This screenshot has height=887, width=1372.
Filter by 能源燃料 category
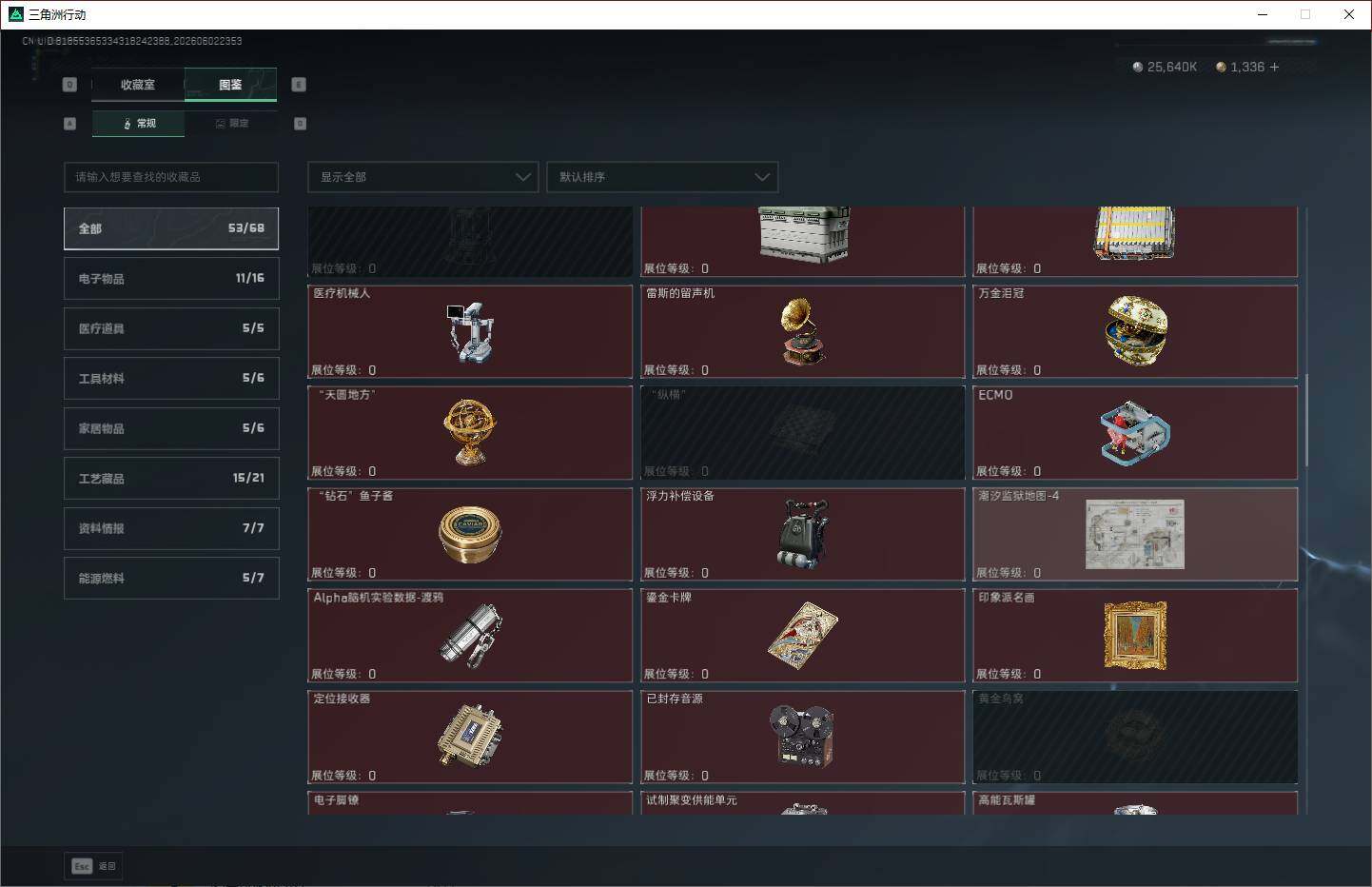pos(171,578)
